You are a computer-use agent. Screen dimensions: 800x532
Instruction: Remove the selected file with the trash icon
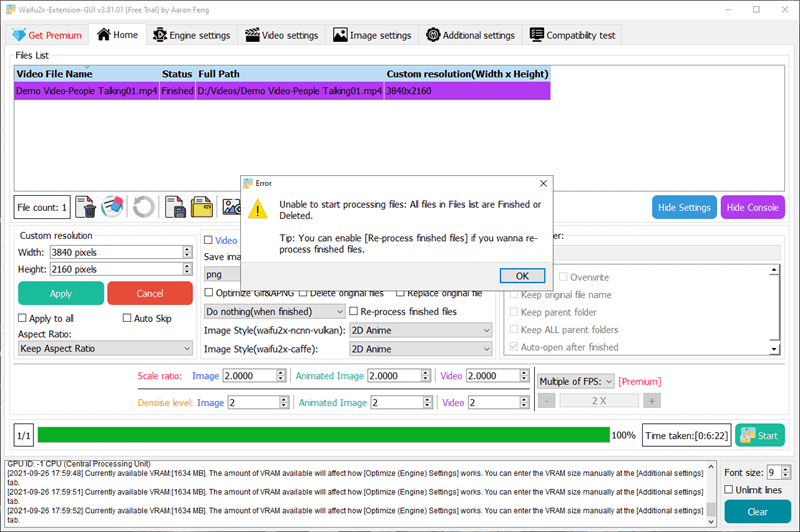(85, 207)
